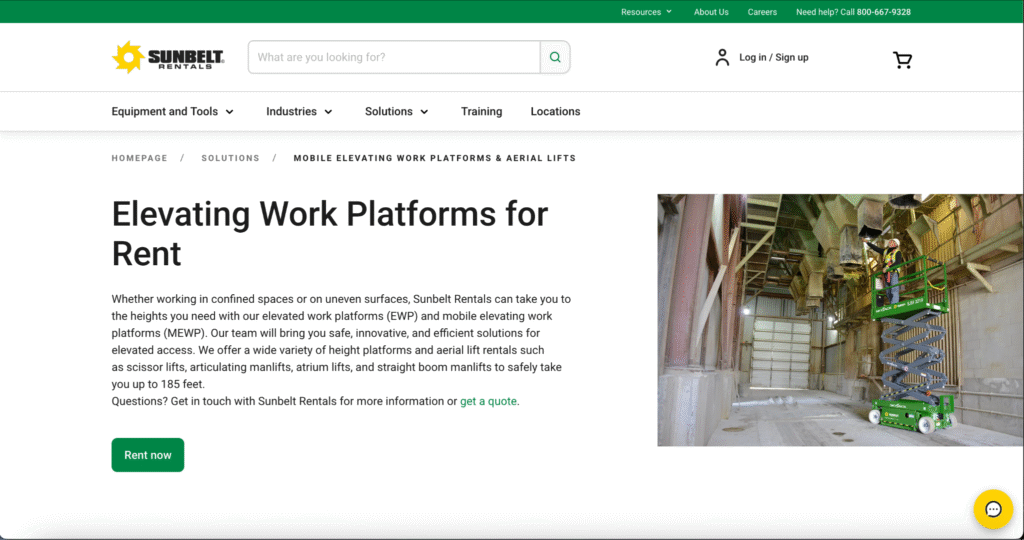
Task: Click the Sunbelt Rentals logo
Action: click(168, 57)
